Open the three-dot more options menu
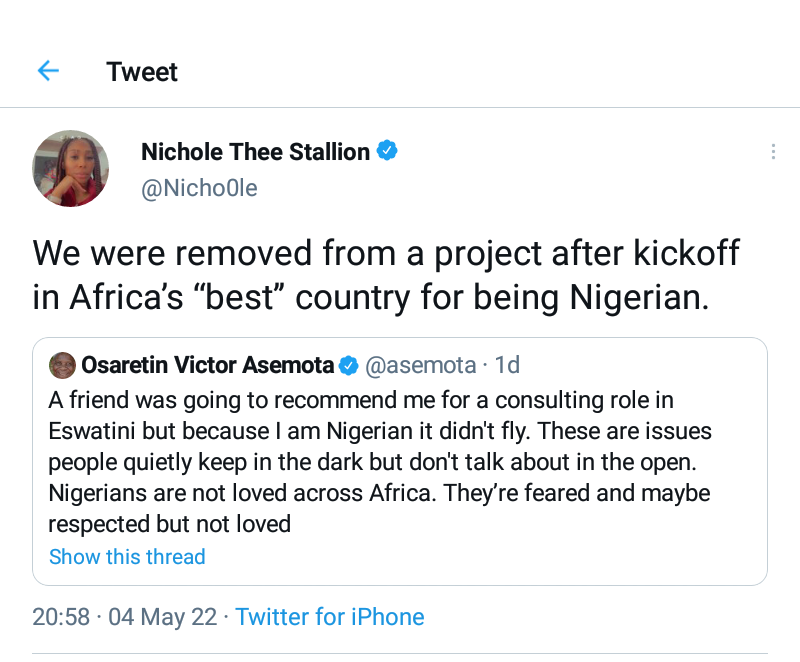The width and height of the screenshot is (800, 662). coord(773,152)
